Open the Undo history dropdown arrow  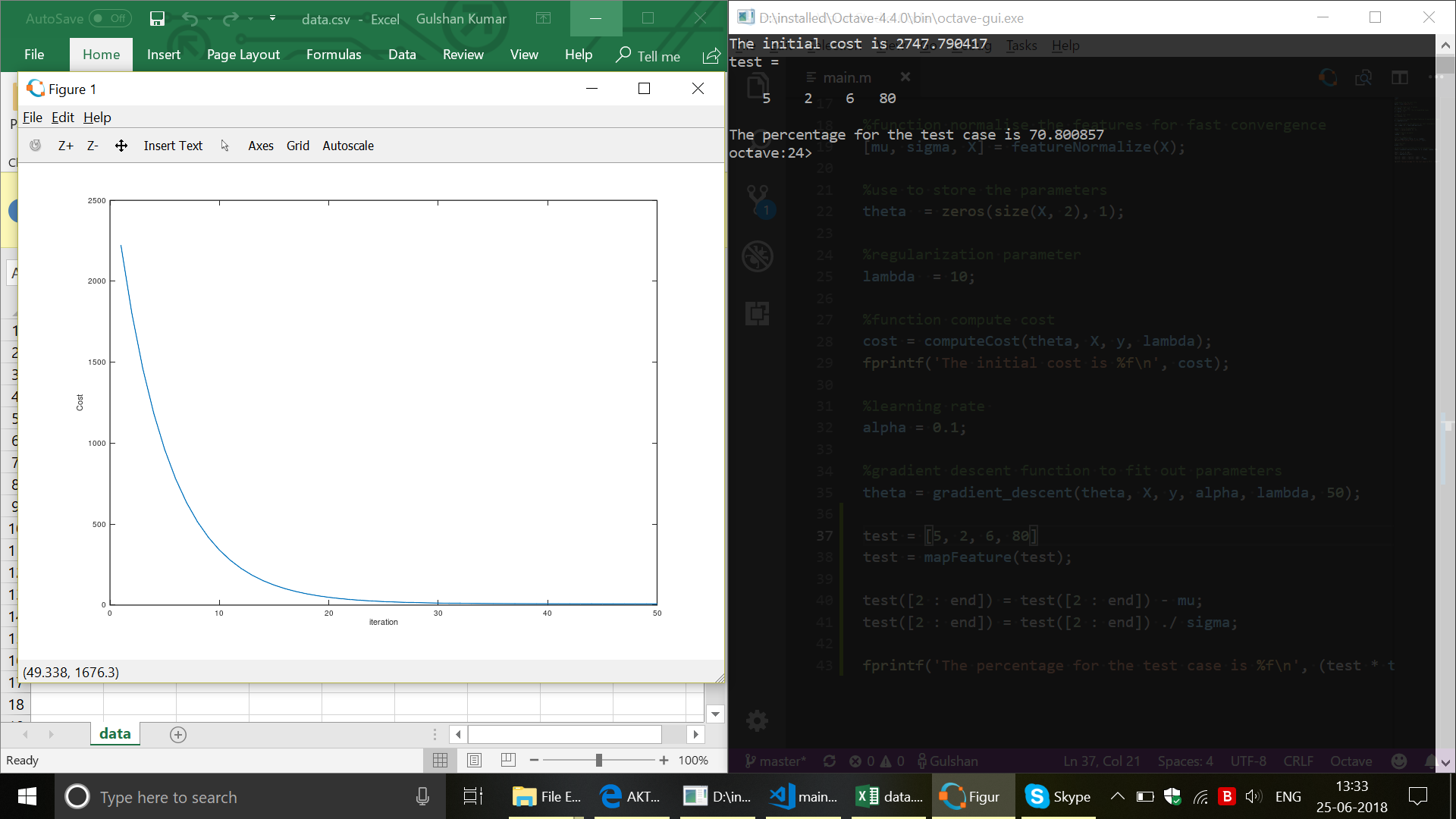(x=209, y=19)
